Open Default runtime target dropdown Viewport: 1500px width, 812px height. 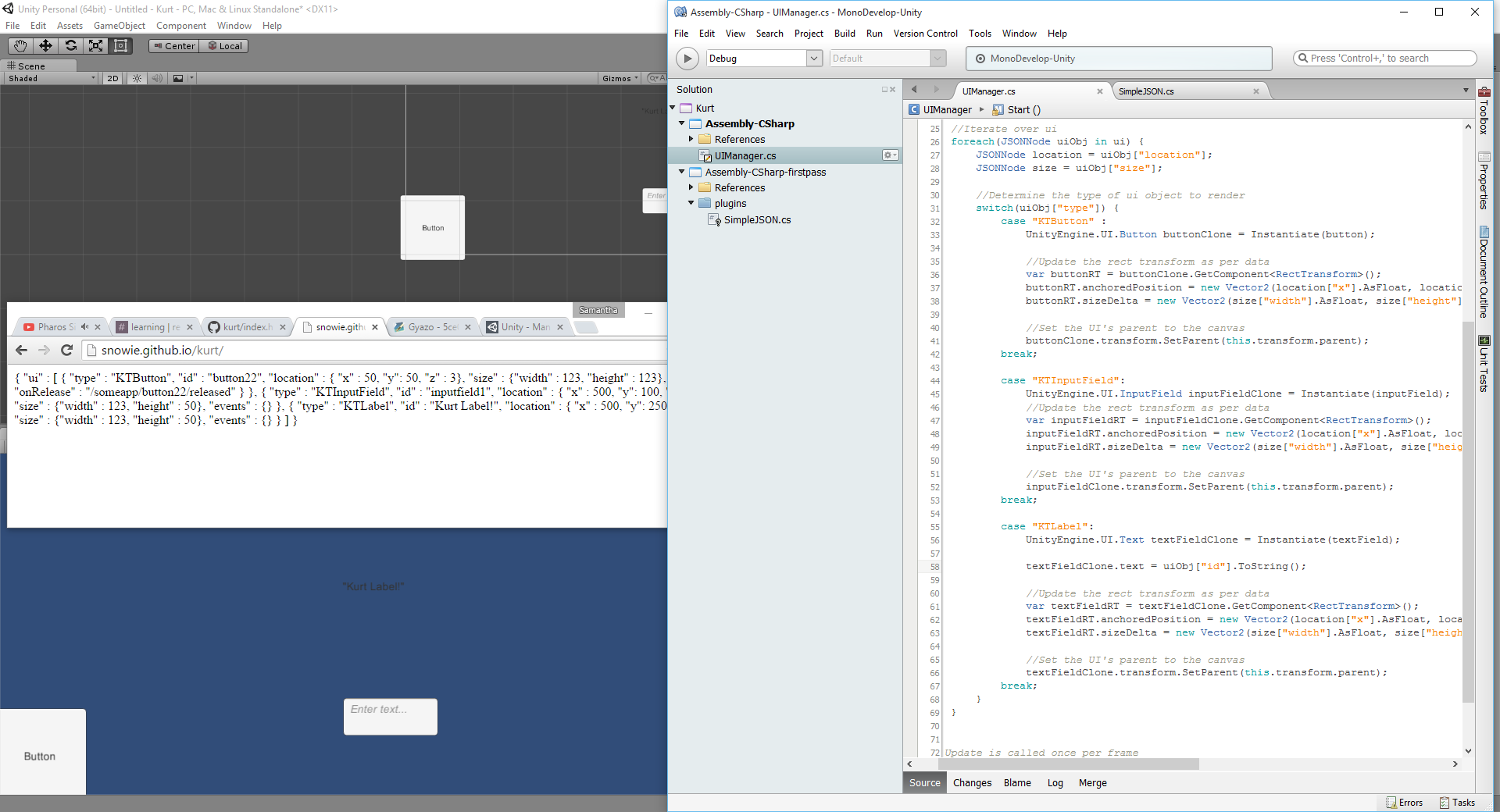pos(887,59)
